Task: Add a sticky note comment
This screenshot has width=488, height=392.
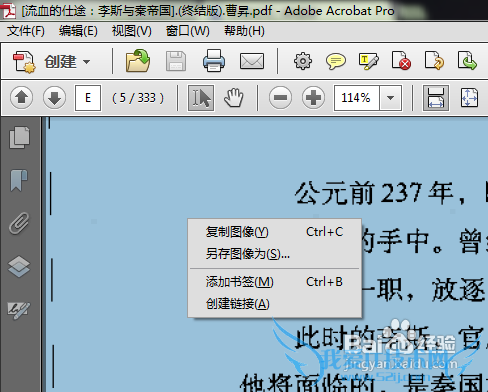Action: click(336, 61)
